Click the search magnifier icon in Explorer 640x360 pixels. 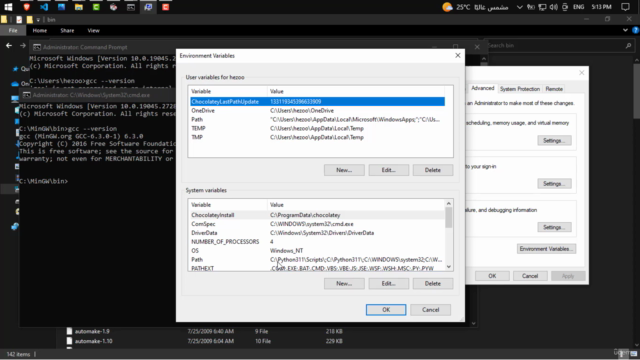click(x=628, y=46)
